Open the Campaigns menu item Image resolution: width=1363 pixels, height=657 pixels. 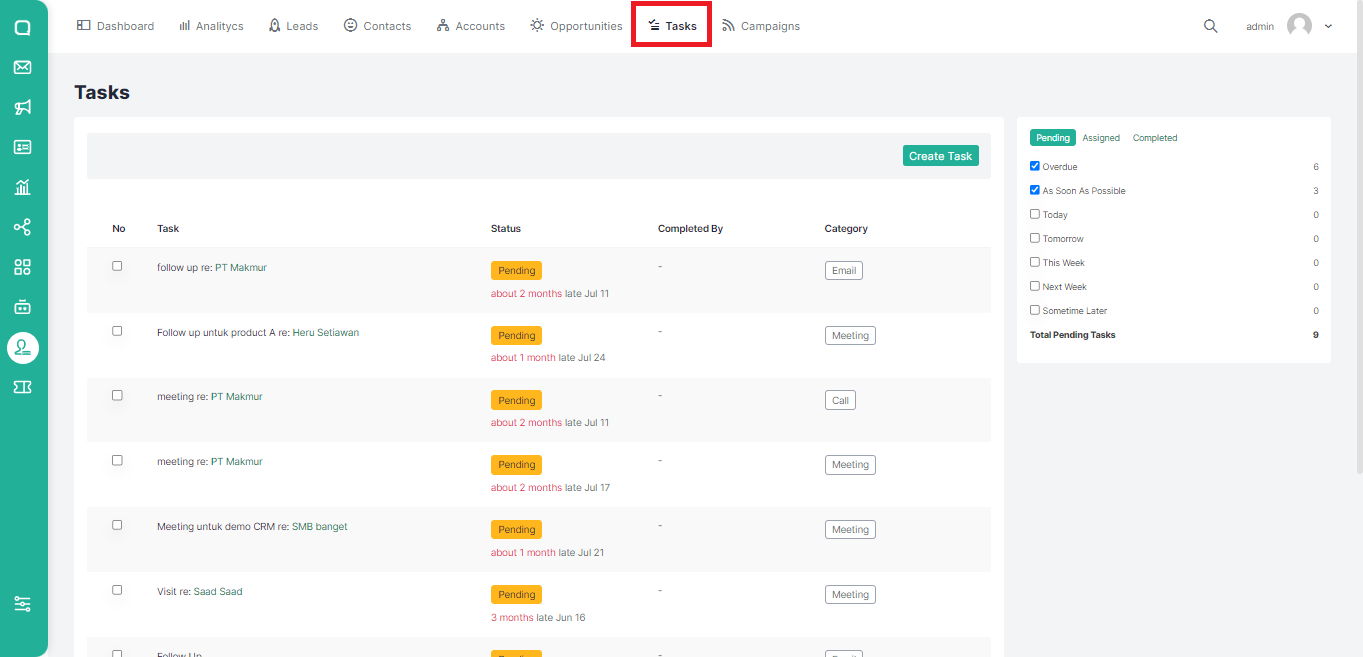[x=761, y=26]
